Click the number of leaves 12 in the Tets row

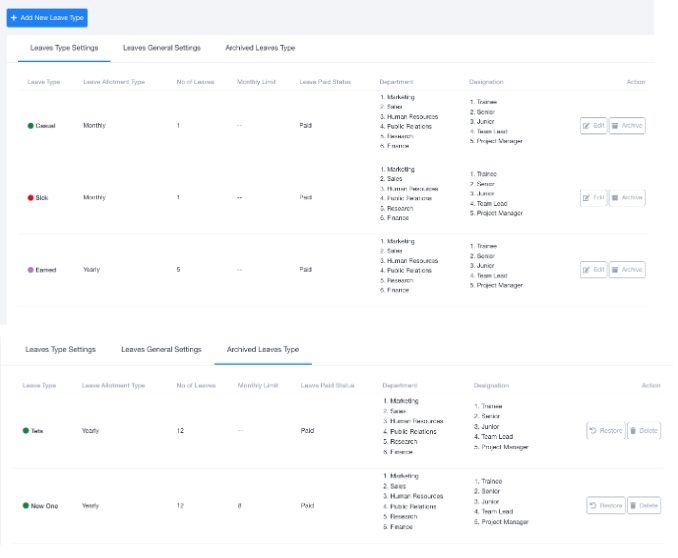point(180,431)
